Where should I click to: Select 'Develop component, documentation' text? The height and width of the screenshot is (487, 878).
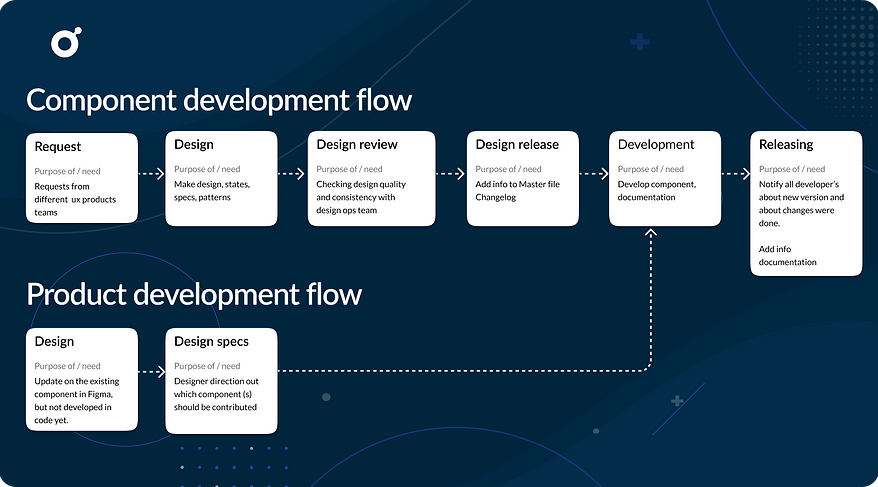tap(657, 191)
